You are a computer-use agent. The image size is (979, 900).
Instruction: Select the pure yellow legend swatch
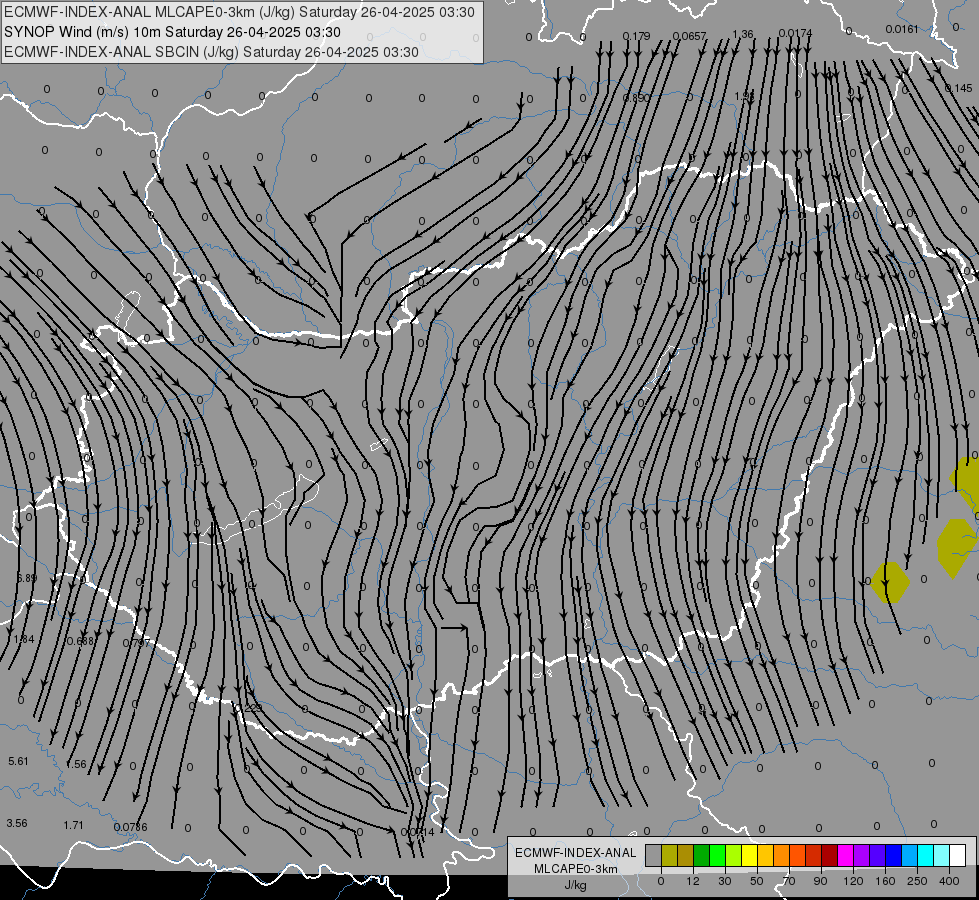tap(750, 855)
